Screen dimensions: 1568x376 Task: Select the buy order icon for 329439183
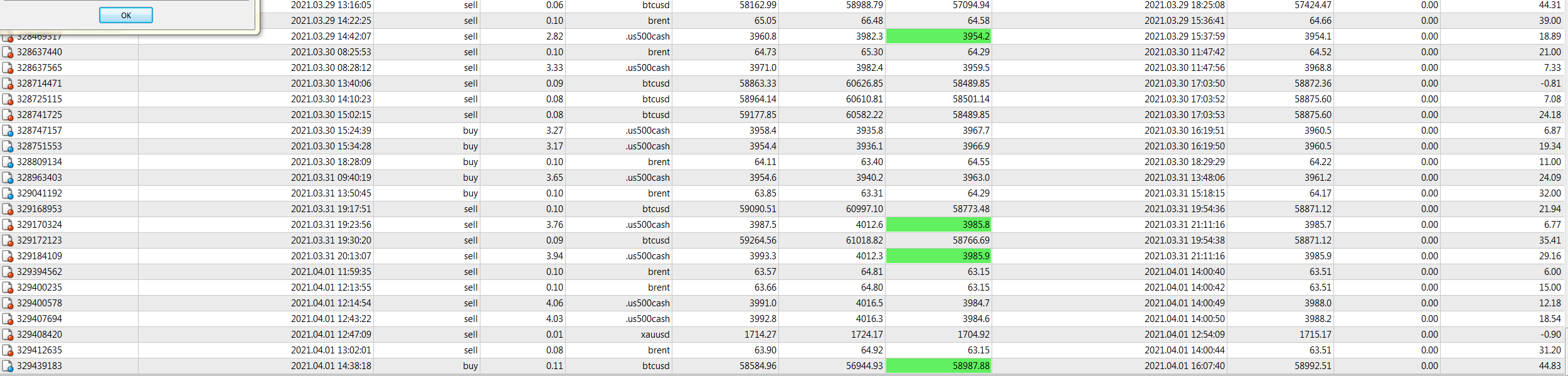click(8, 366)
